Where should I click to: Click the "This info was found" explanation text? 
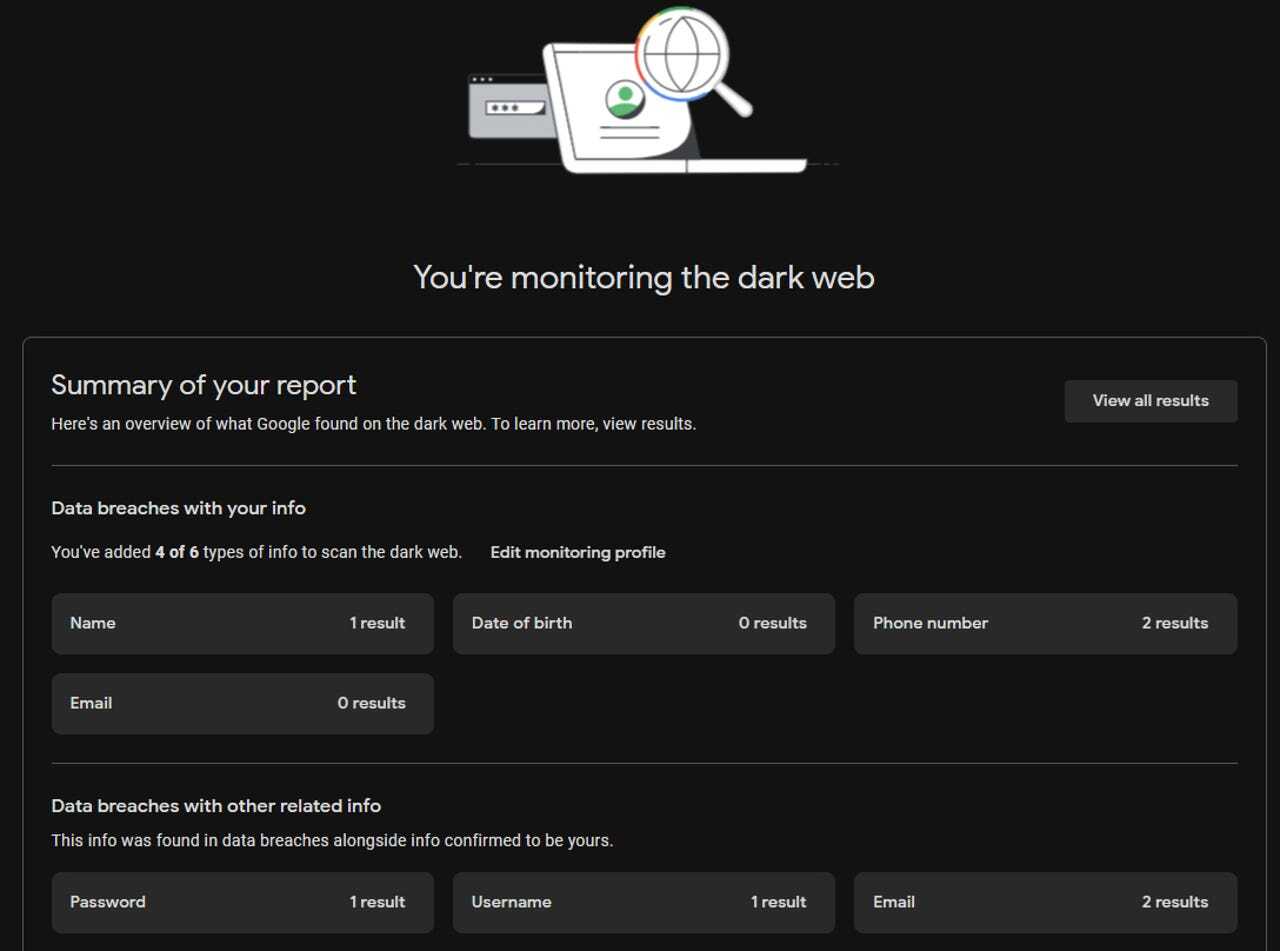tap(332, 840)
